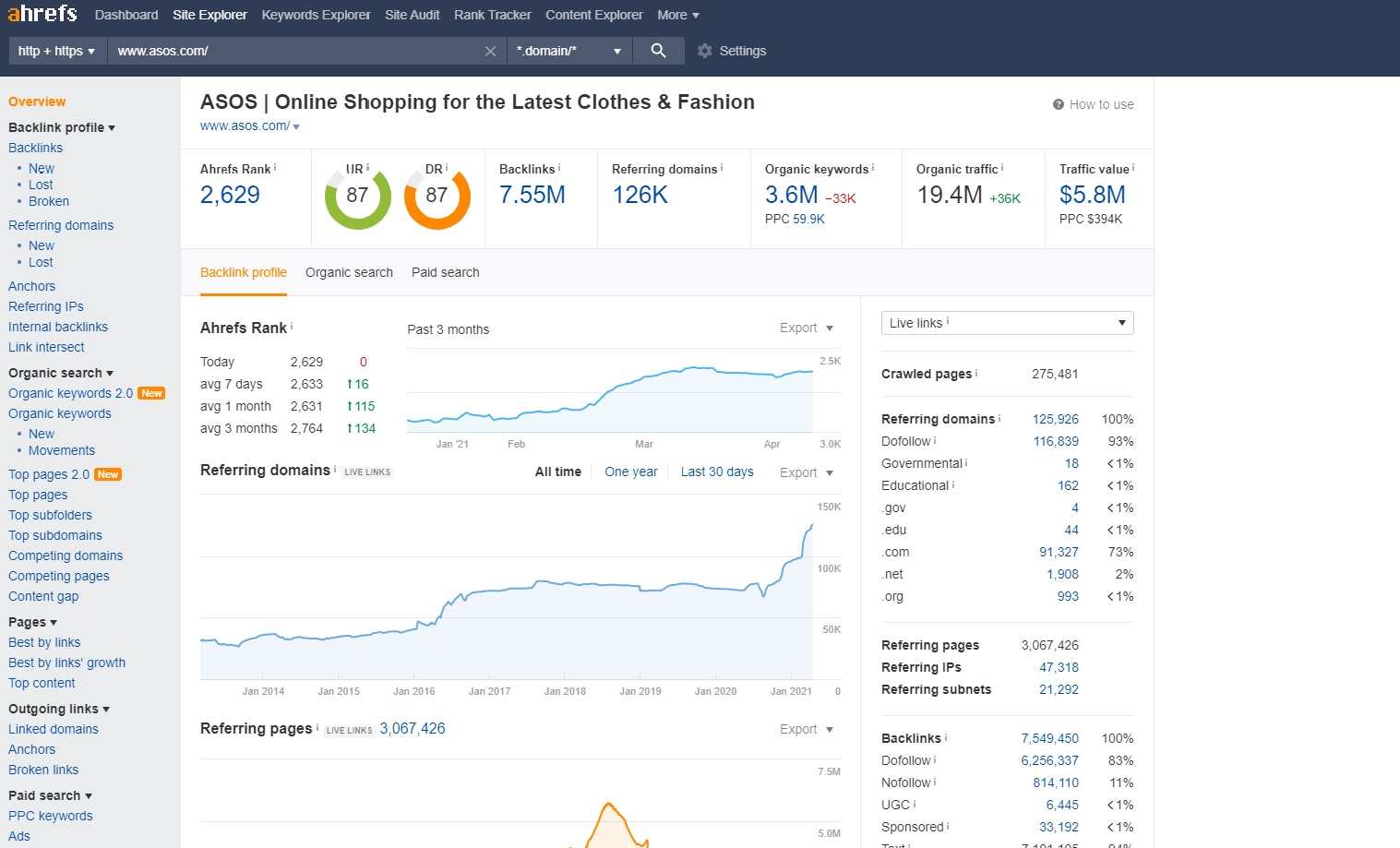Viewport: 1400px width, 848px height.
Task: Click the How to use help icon
Action: [x=1059, y=104]
